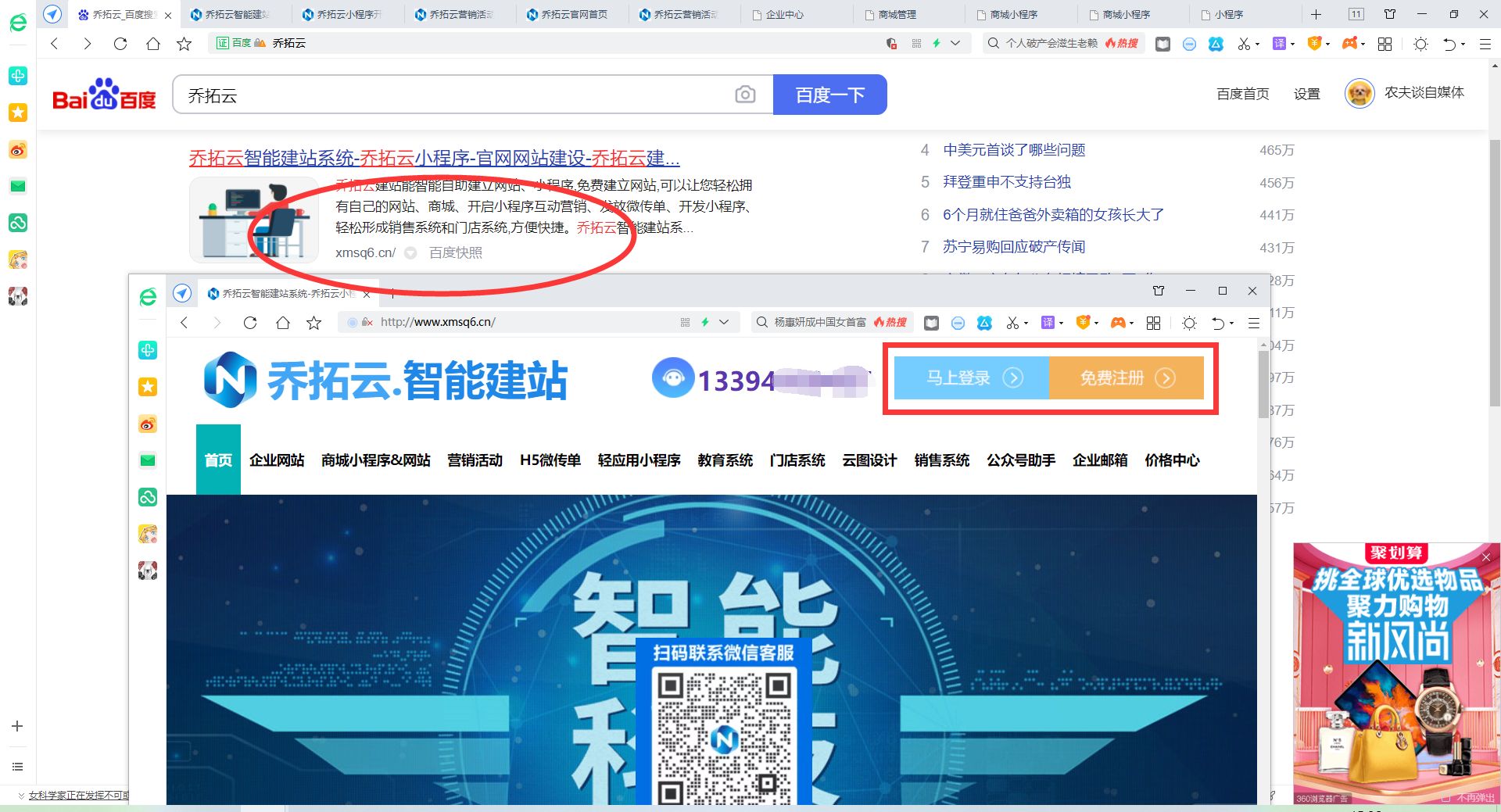
Task: Open the browser theme sun icon
Action: click(x=1421, y=45)
